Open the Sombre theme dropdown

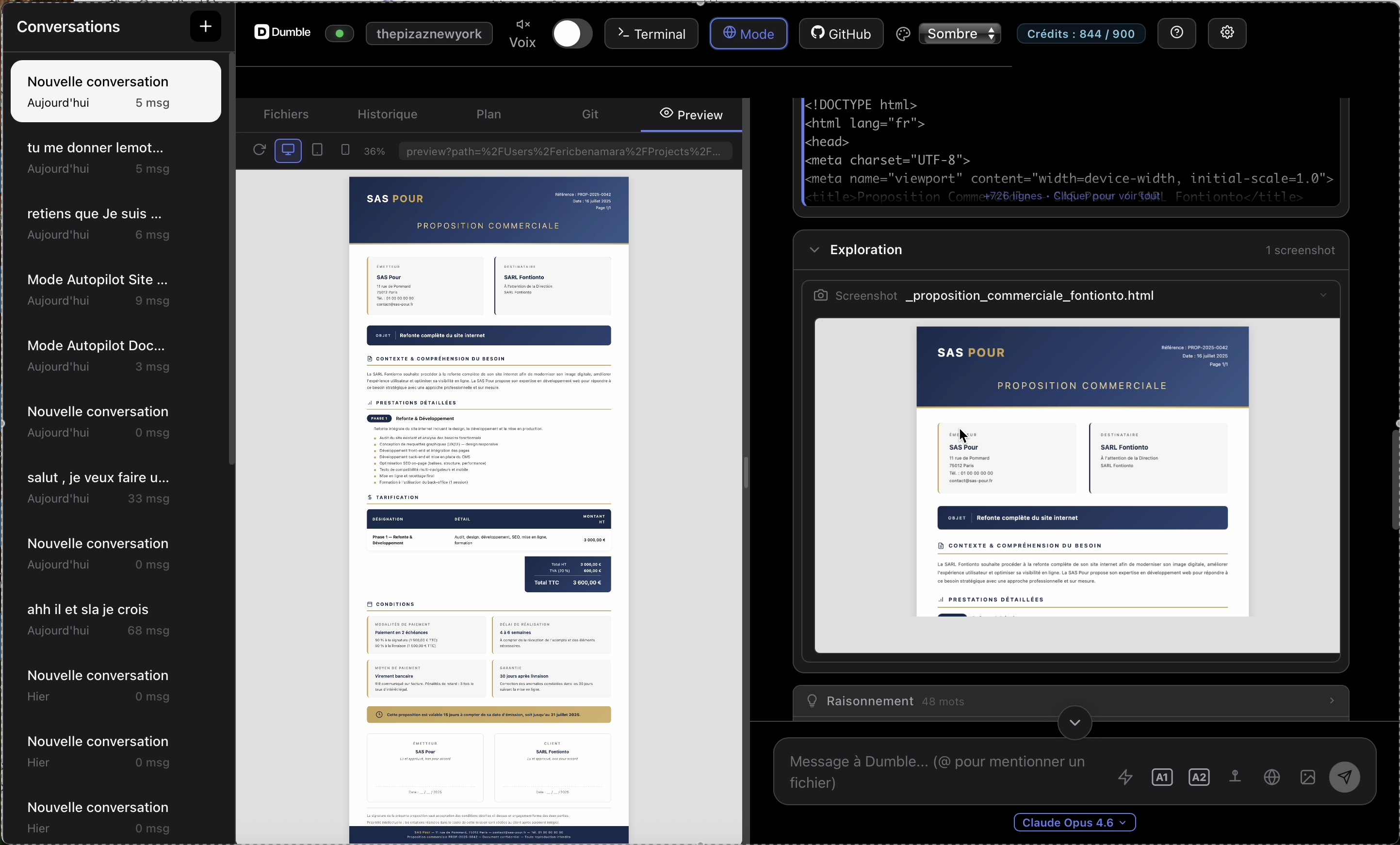click(x=960, y=33)
